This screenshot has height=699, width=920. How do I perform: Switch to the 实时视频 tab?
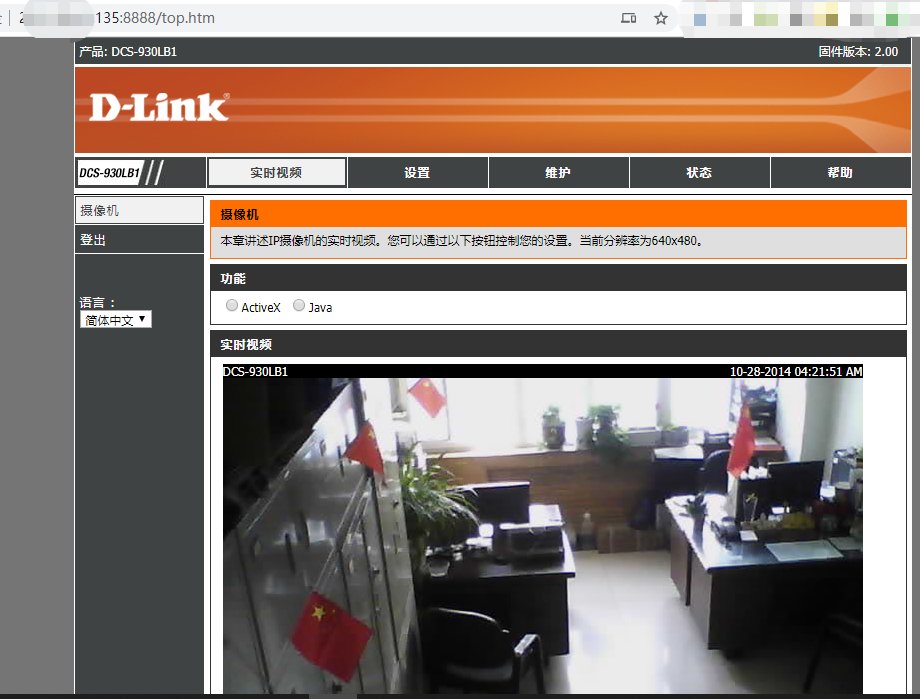point(276,173)
